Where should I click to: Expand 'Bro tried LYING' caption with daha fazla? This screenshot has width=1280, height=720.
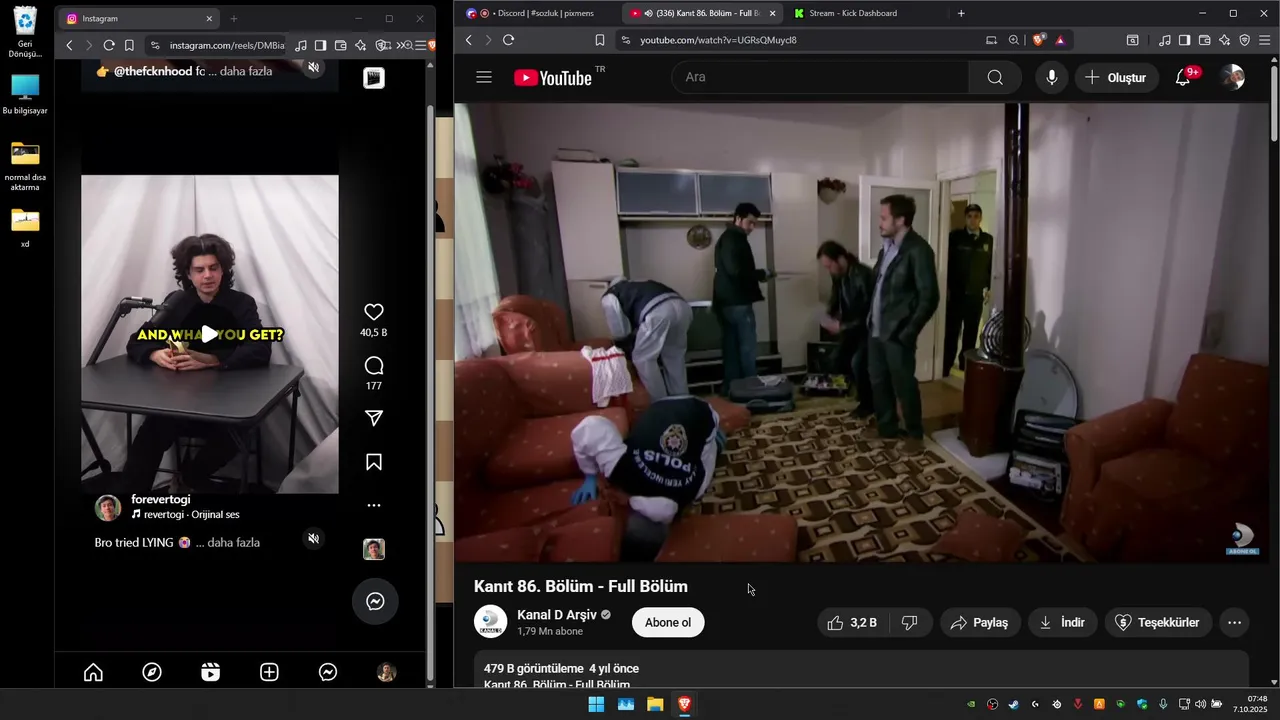point(235,542)
